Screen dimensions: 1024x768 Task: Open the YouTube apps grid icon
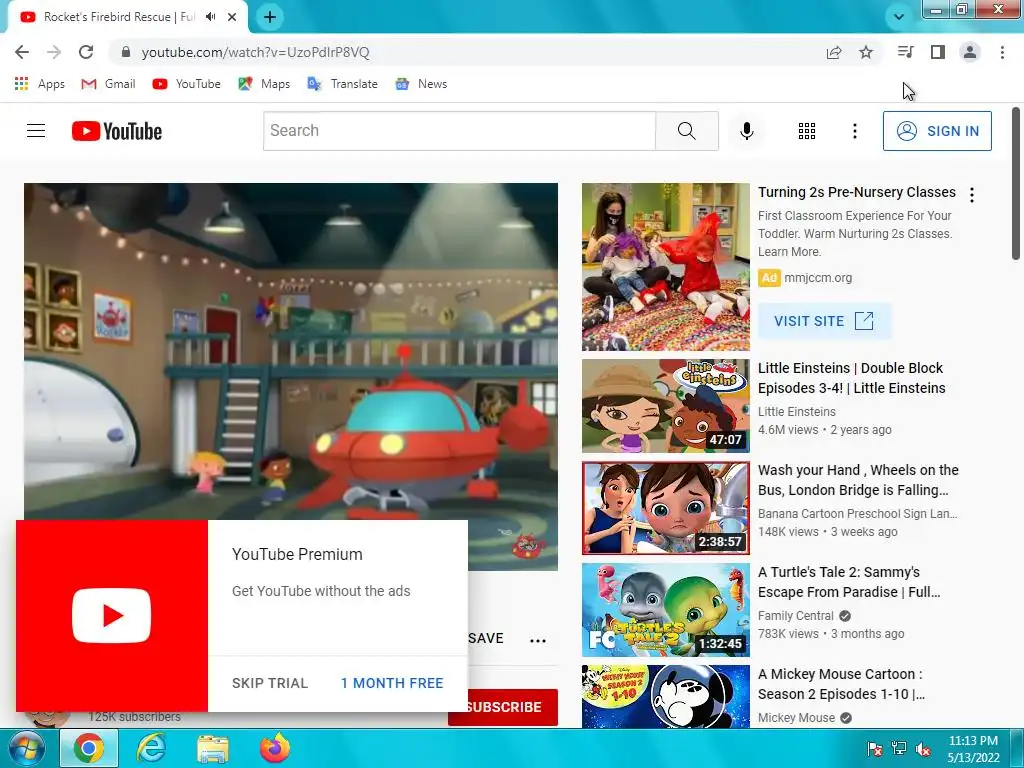[807, 131]
